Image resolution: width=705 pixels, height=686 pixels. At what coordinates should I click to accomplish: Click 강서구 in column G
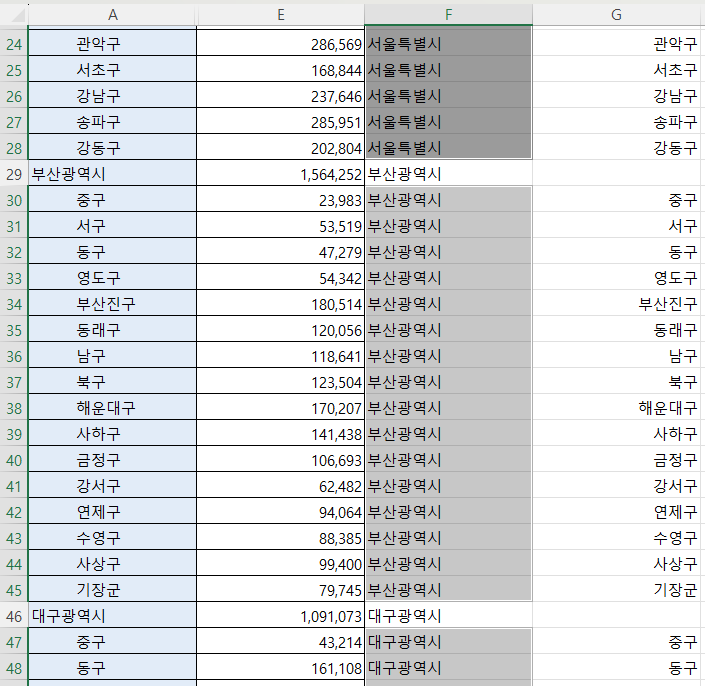coord(675,486)
